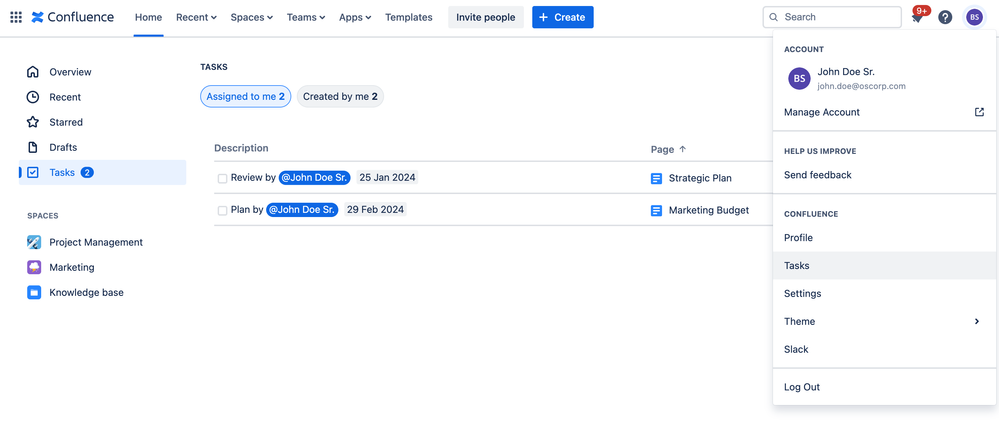
Task: Click Send feedback in account menu
Action: (x=885, y=175)
